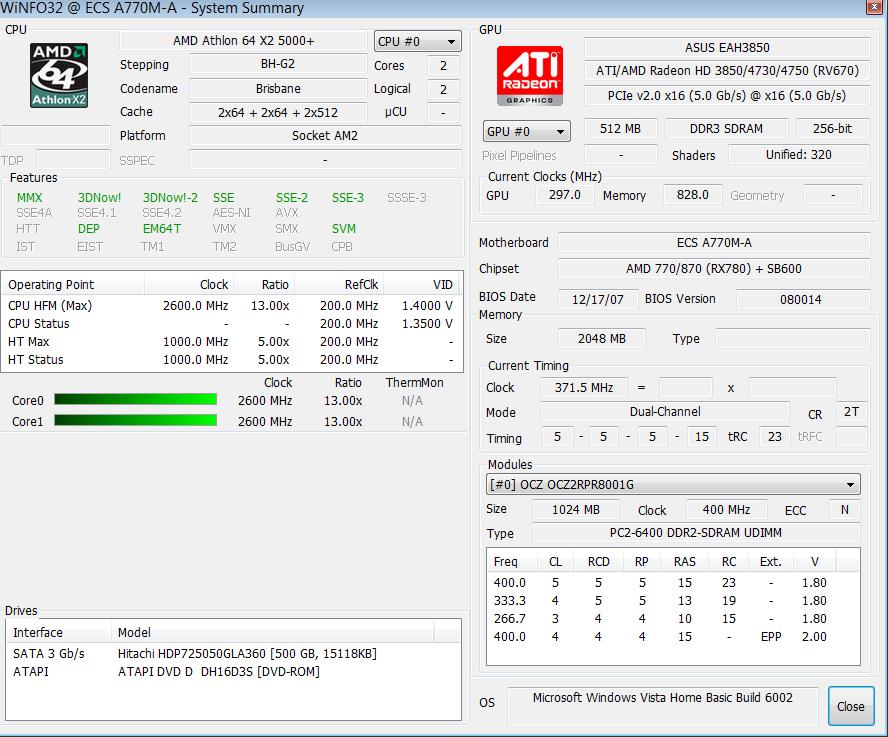Click the Memory clock 828.0 field

pyautogui.click(x=692, y=195)
